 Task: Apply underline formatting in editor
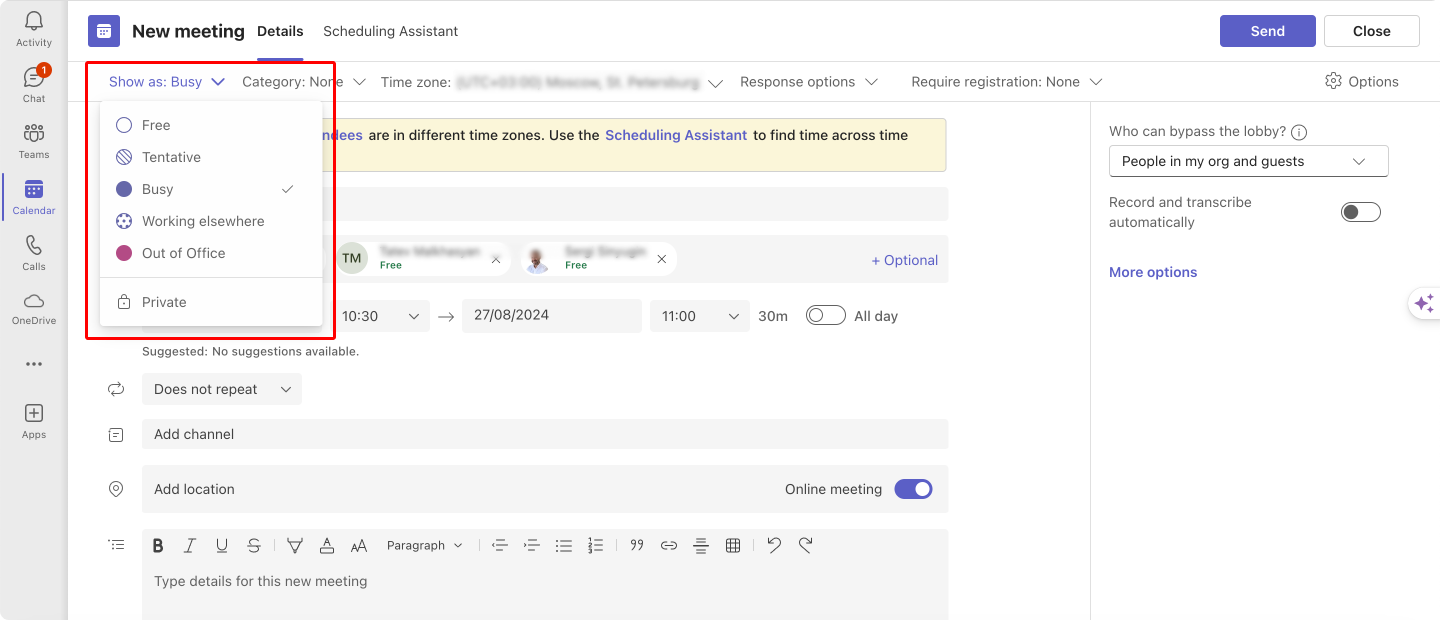point(222,545)
